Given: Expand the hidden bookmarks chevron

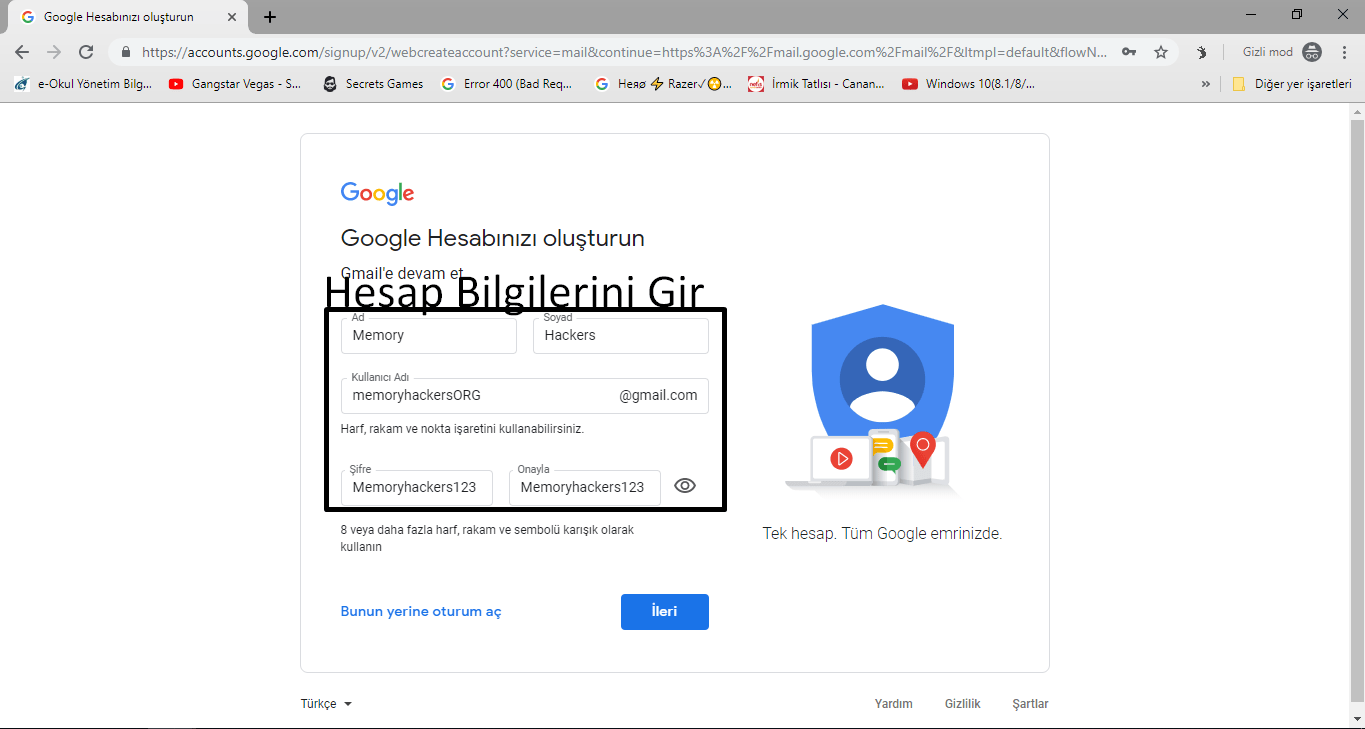Looking at the screenshot, I should click(x=1205, y=84).
